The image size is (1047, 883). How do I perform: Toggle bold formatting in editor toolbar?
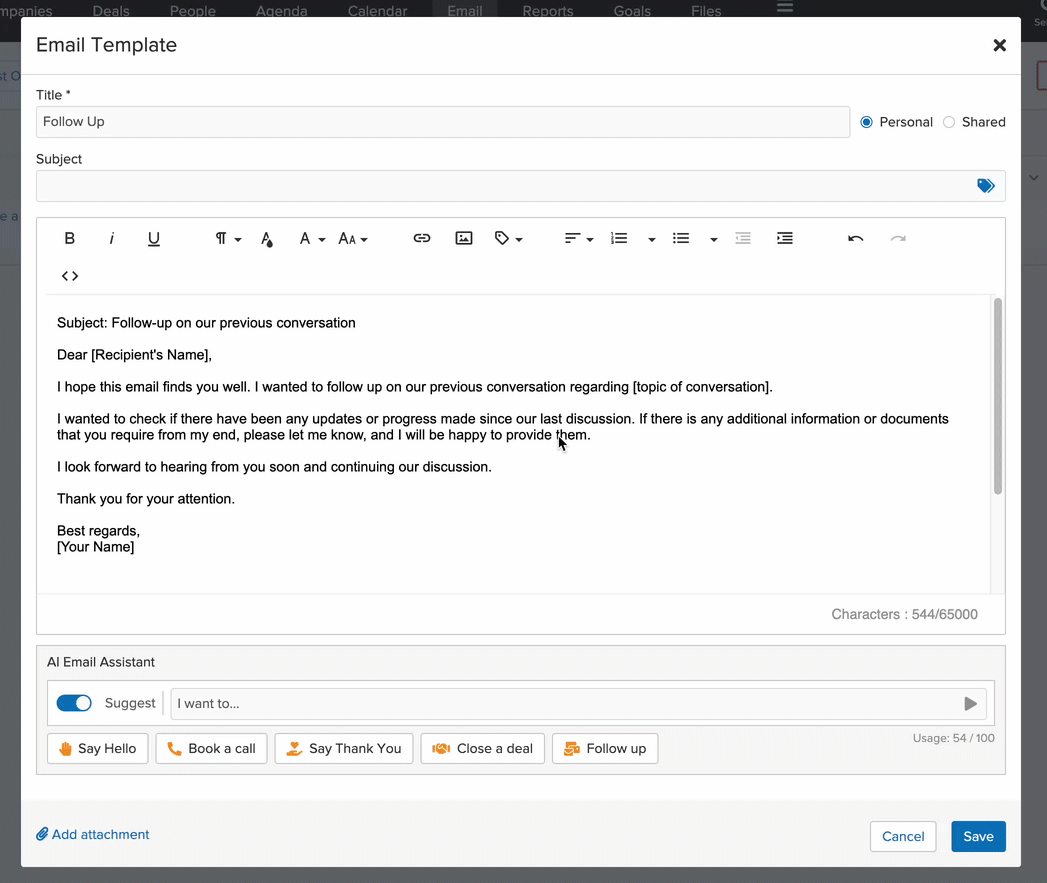(x=70, y=239)
